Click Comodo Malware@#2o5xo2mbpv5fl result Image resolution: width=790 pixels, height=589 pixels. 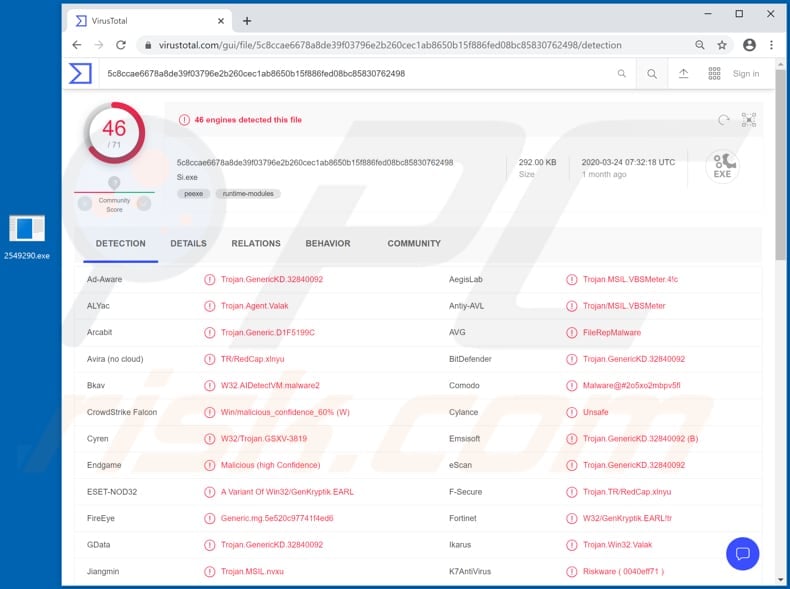point(631,385)
